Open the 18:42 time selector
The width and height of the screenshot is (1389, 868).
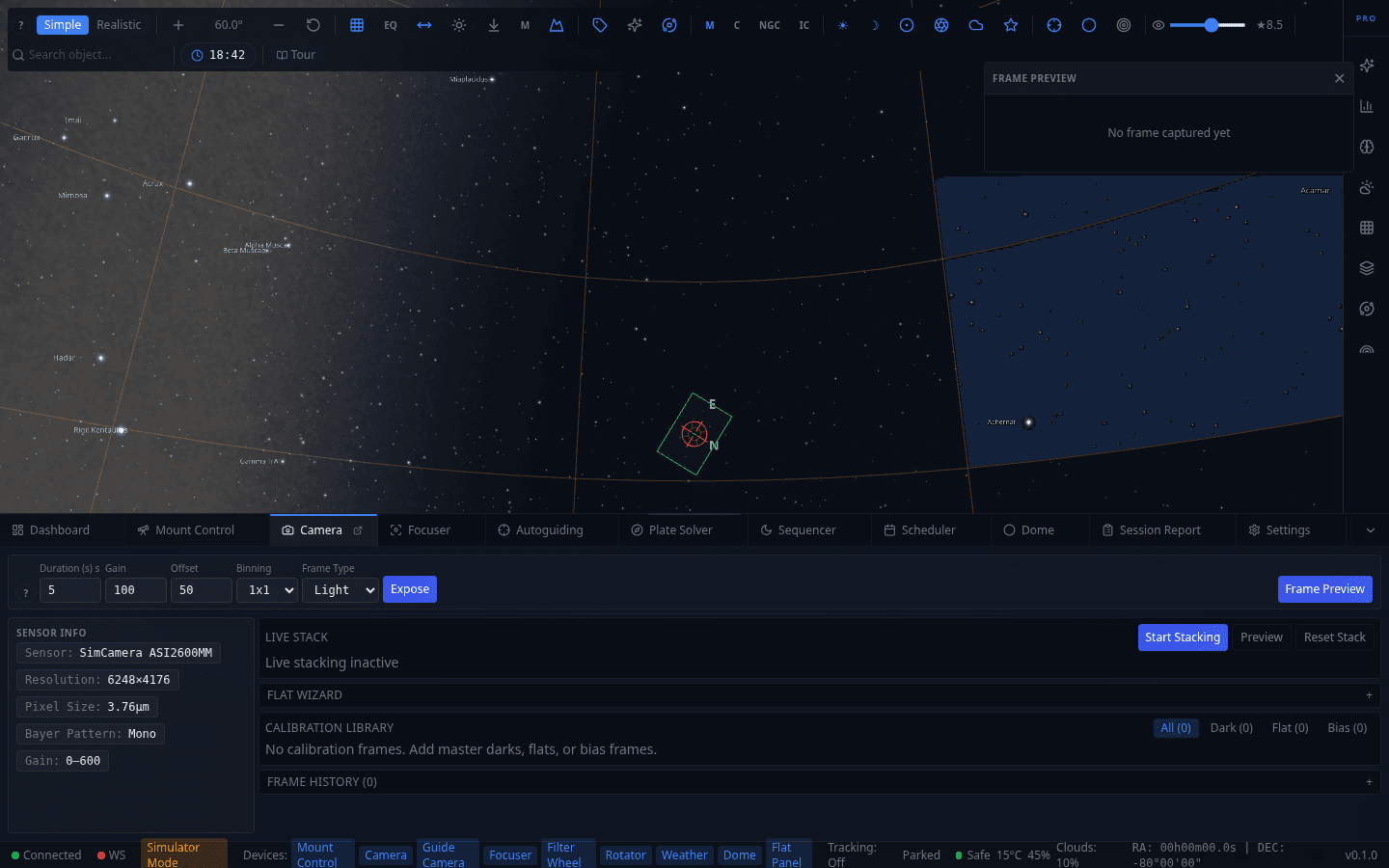218,55
